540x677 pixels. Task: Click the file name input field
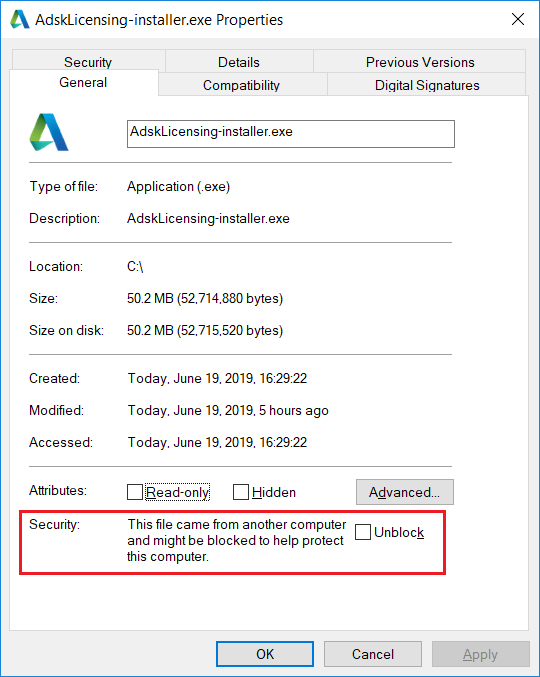pyautogui.click(x=291, y=133)
